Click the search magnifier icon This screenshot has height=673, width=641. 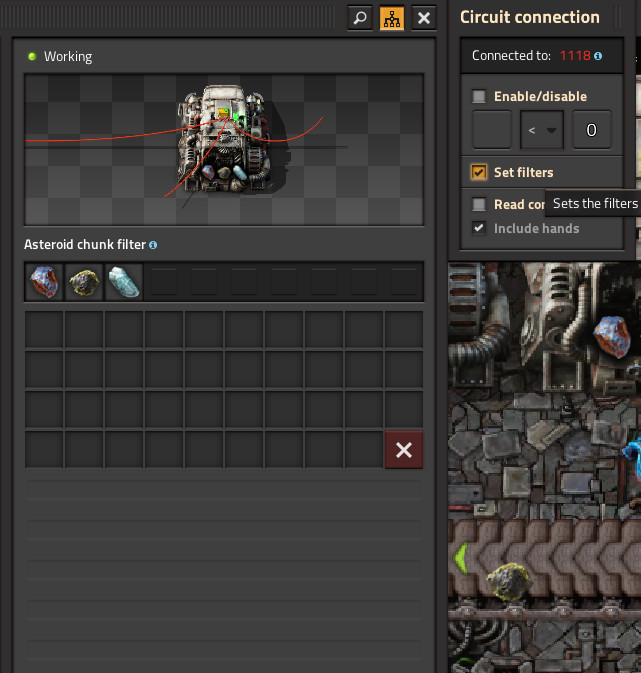coord(360,18)
